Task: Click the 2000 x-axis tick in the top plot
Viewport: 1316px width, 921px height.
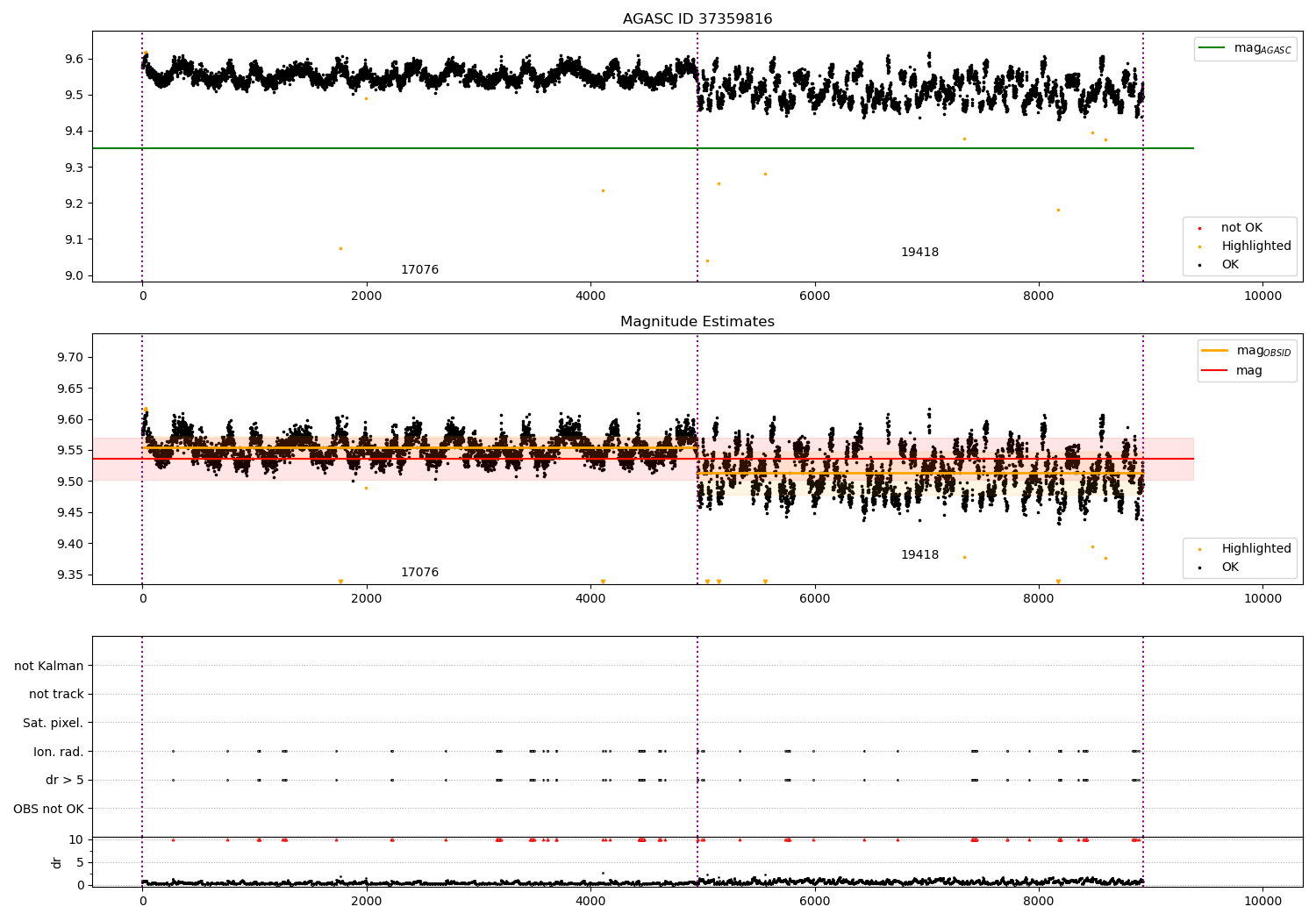Action: click(367, 296)
